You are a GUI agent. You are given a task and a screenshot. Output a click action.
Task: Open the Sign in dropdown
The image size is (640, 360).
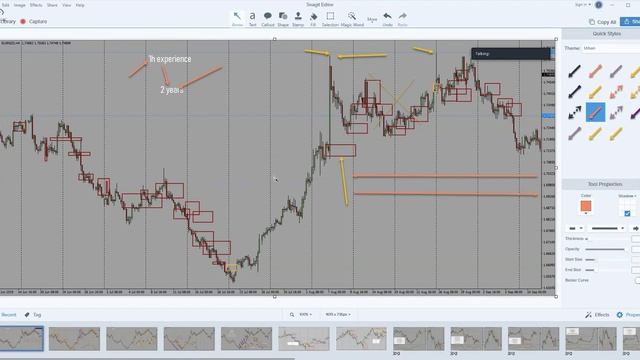[583, 5]
